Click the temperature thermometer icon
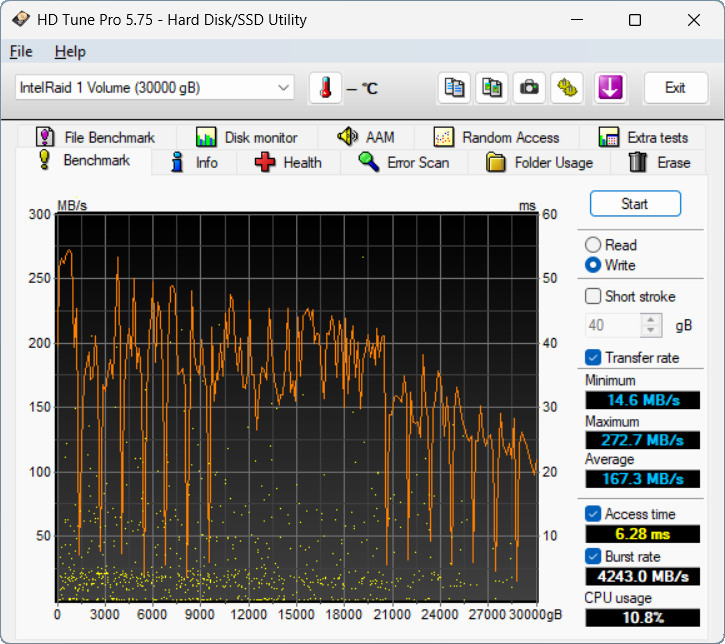 pyautogui.click(x=326, y=88)
